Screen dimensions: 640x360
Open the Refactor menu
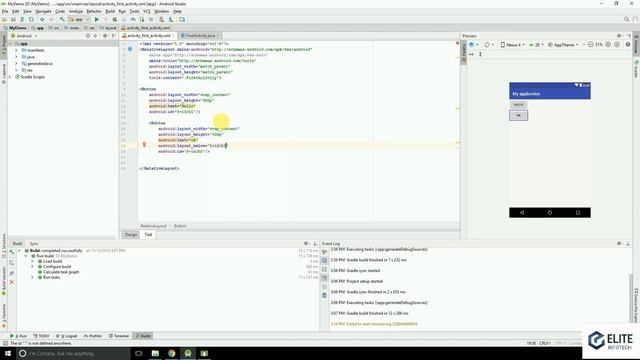[94, 11]
